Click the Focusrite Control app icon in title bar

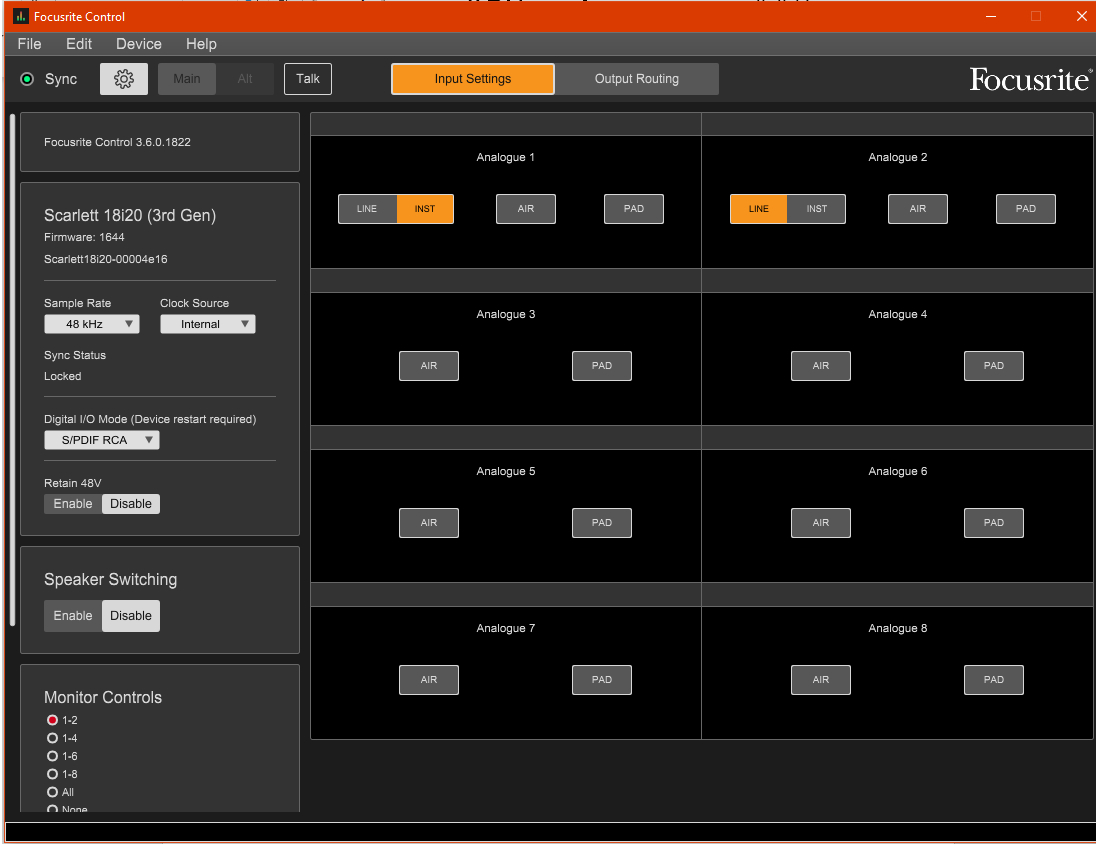[x=20, y=16]
